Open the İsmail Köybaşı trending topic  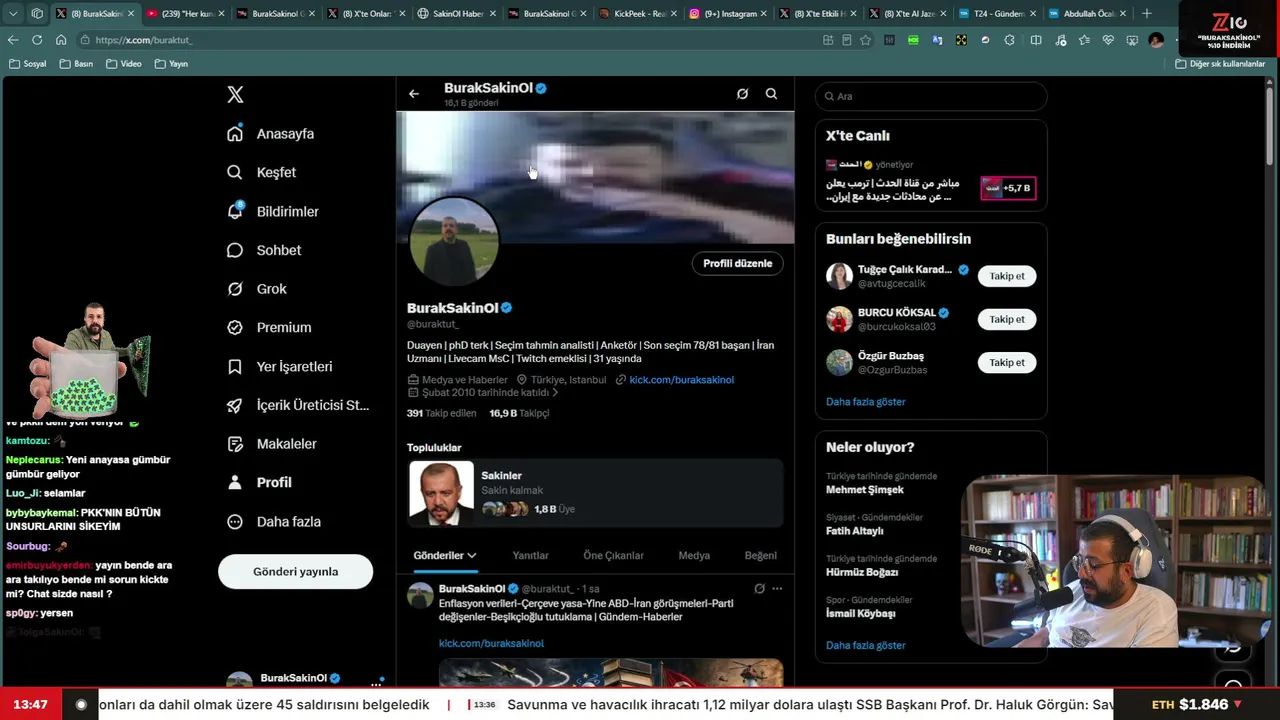[861, 613]
